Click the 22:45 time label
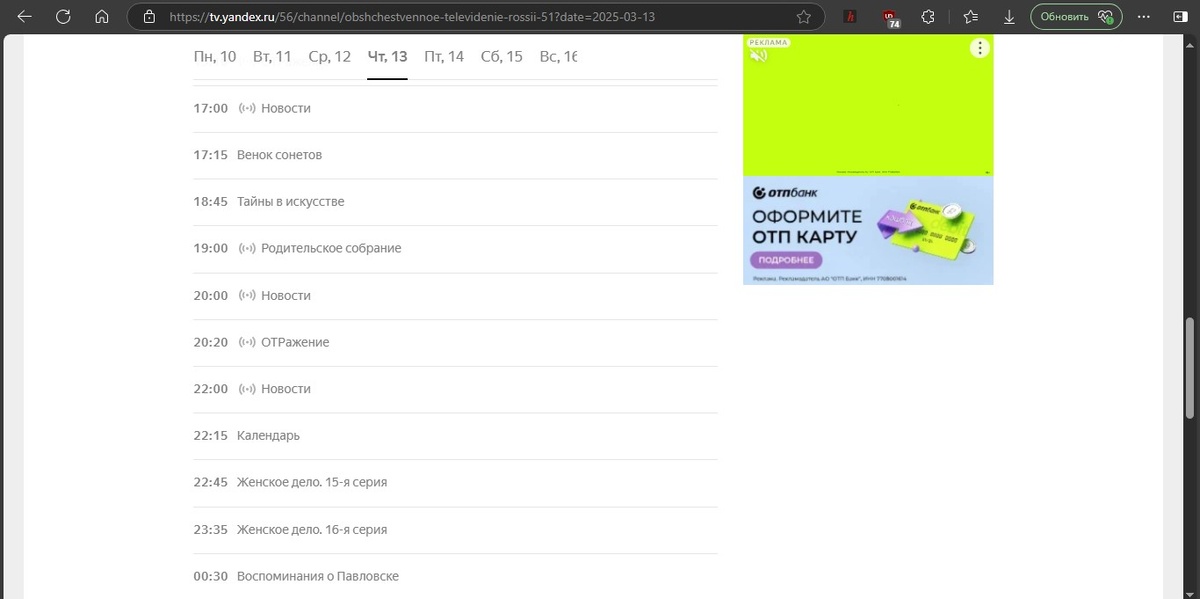The height and width of the screenshot is (599, 1200). [x=211, y=482]
